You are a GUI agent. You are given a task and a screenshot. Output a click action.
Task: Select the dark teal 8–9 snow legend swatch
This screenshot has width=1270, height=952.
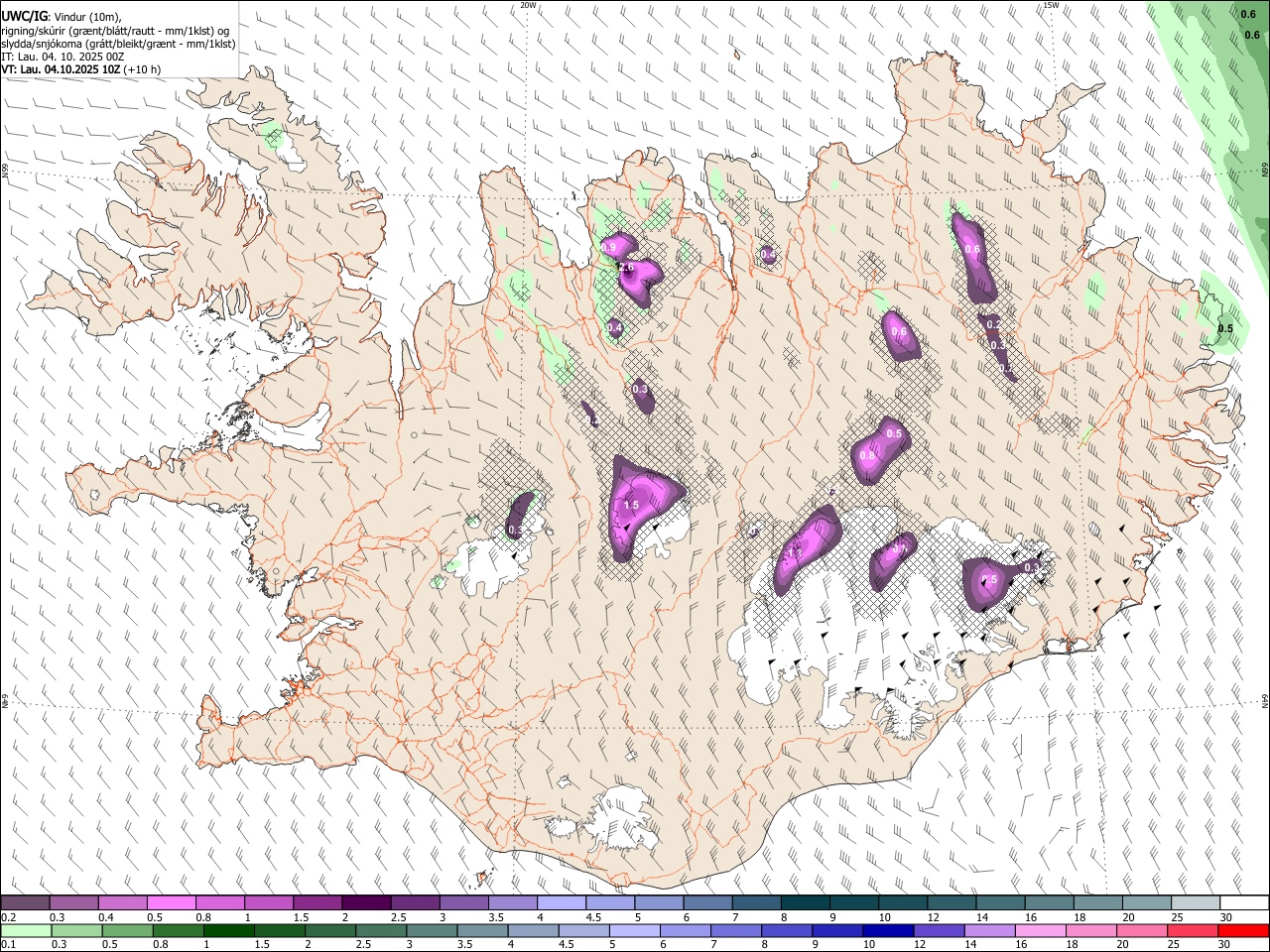click(x=806, y=903)
